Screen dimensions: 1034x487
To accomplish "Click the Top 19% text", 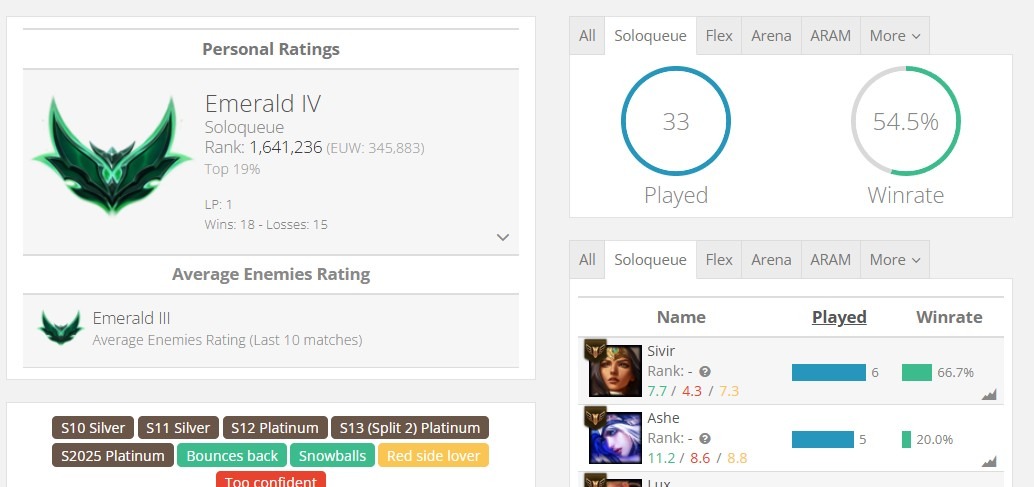I will 232,169.
